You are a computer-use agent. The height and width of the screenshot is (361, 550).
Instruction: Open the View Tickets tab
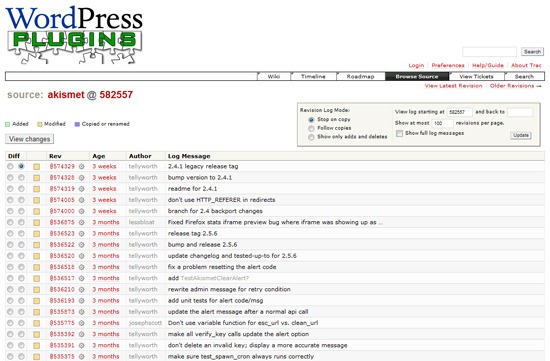tap(476, 76)
